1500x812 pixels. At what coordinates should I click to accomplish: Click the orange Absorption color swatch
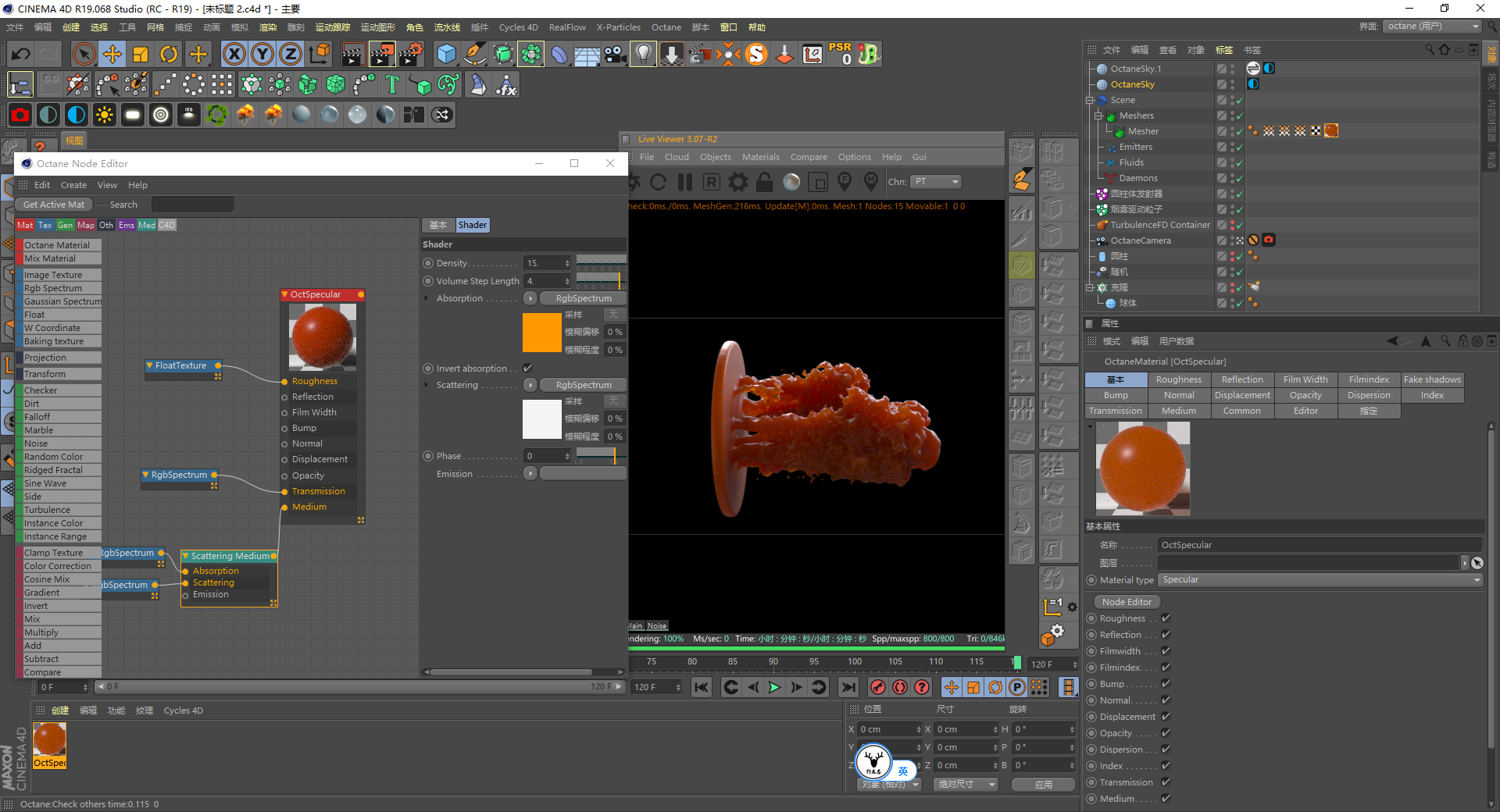(541, 333)
